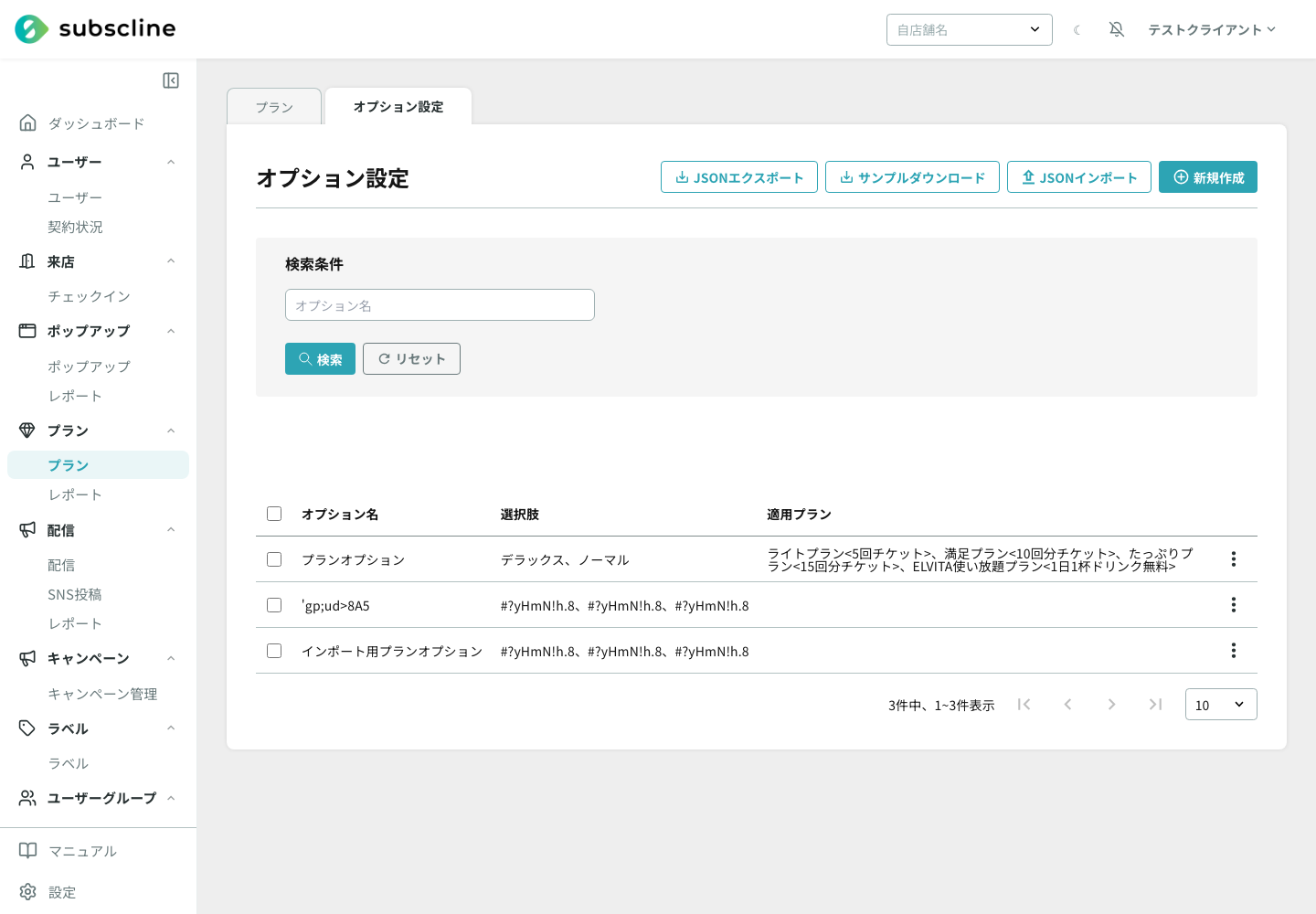Click the ユーザー person icon
Screen dimensions: 1316x914
(x=28, y=162)
